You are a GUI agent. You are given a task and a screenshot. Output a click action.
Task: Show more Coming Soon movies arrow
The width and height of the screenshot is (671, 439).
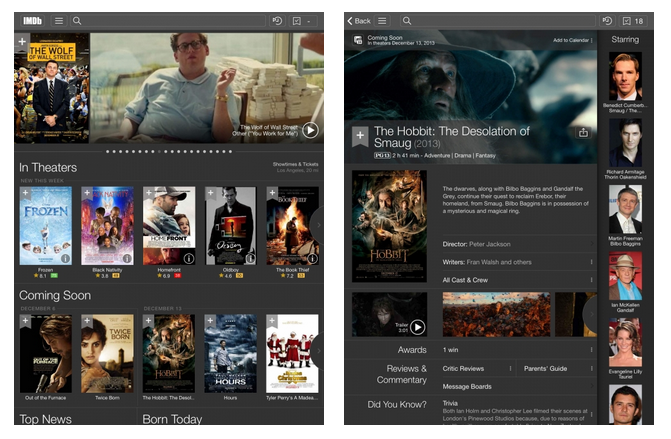pos(318,351)
